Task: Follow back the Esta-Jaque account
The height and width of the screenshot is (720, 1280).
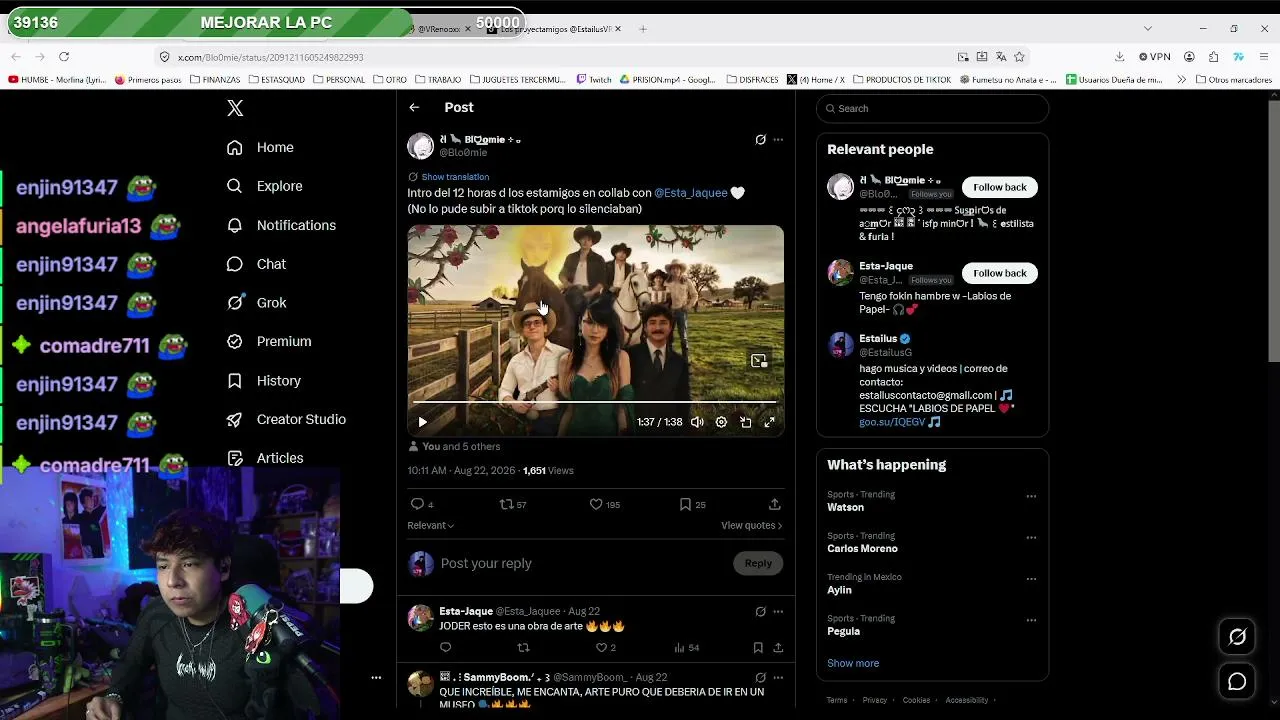Action: [x=1000, y=273]
